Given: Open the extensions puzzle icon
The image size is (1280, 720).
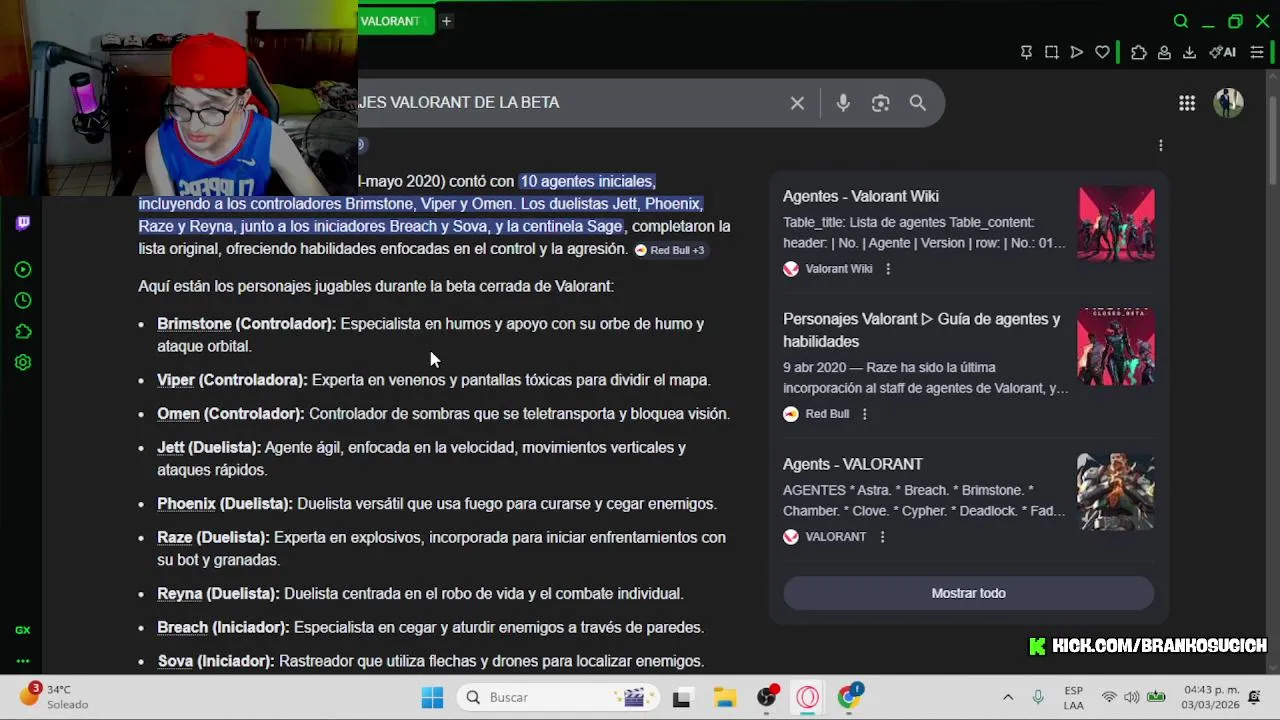Looking at the screenshot, I should (x=1138, y=52).
